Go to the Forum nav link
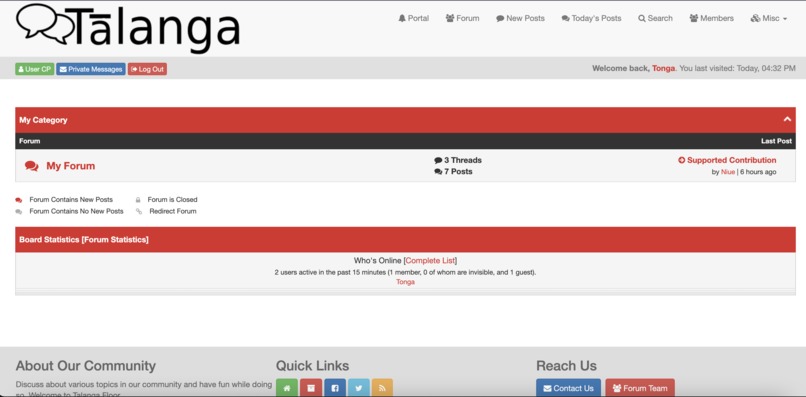 tap(462, 18)
